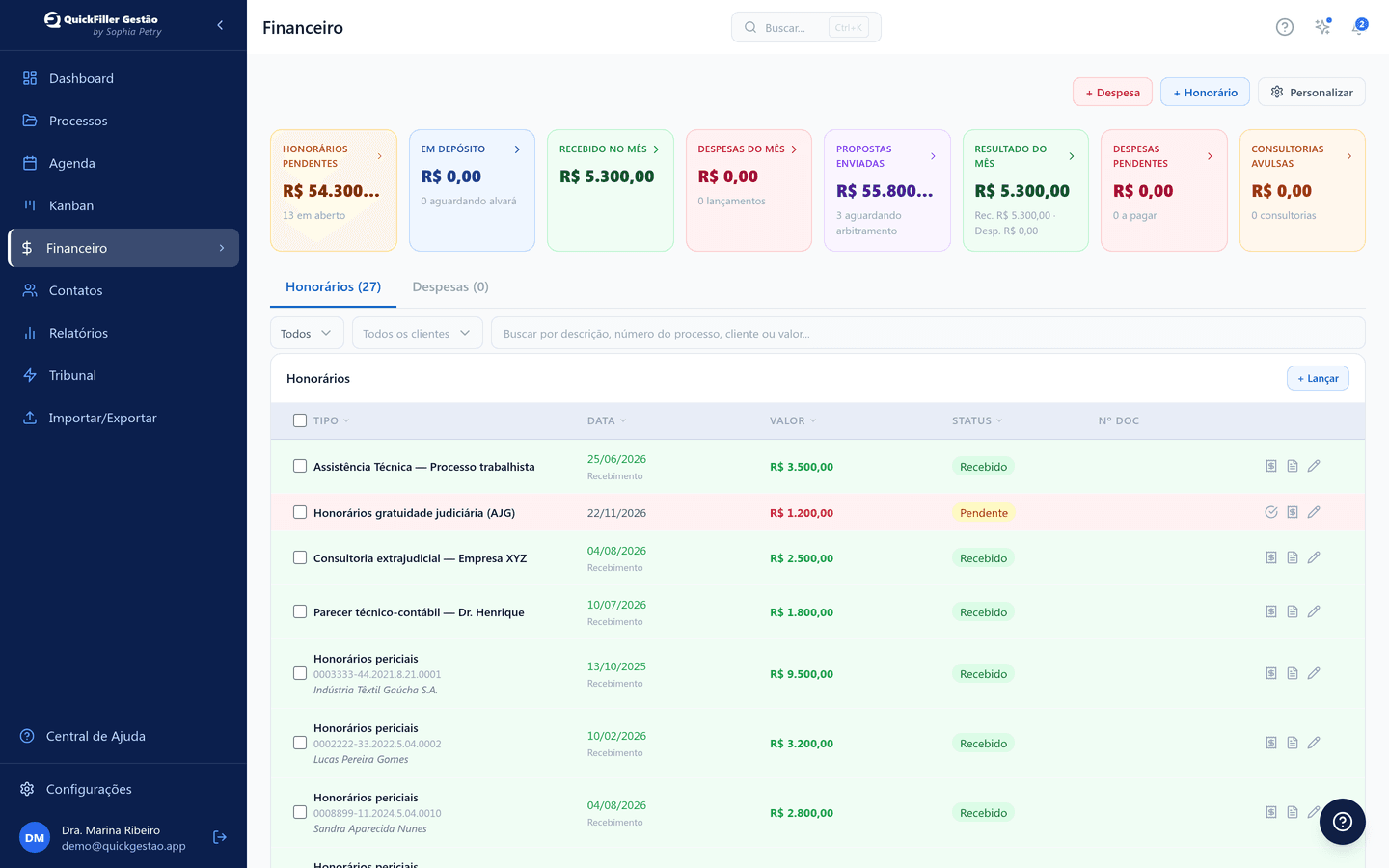
Task: Sort by the DATA column header
Action: (x=607, y=420)
